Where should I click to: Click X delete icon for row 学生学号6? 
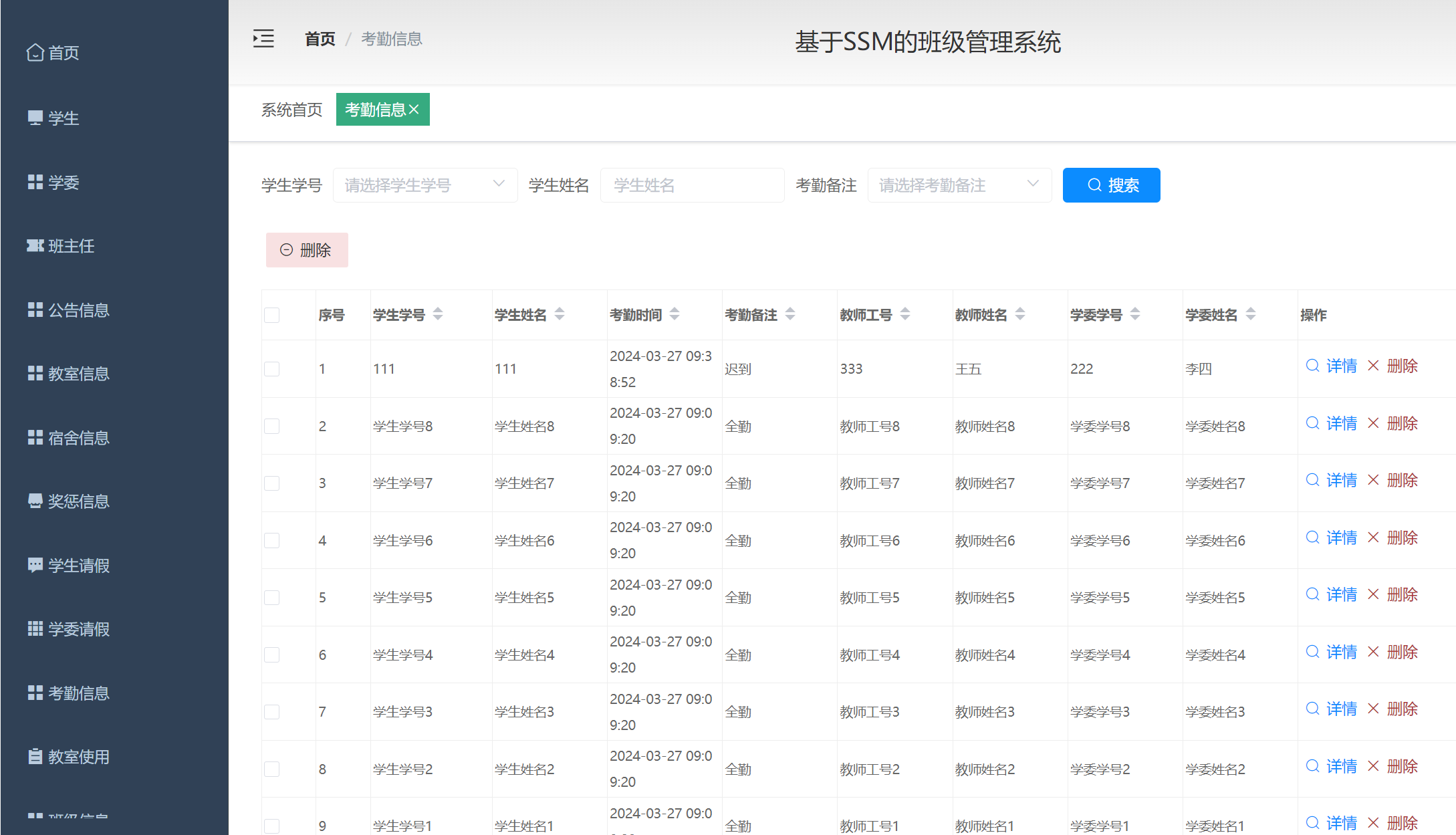click(x=1373, y=538)
